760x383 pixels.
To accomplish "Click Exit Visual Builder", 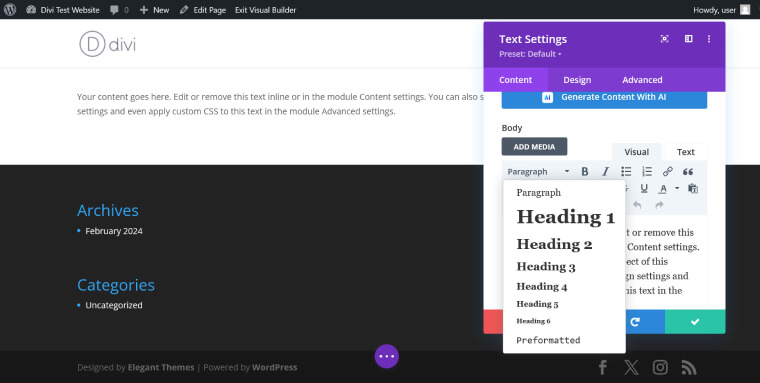I will [265, 10].
